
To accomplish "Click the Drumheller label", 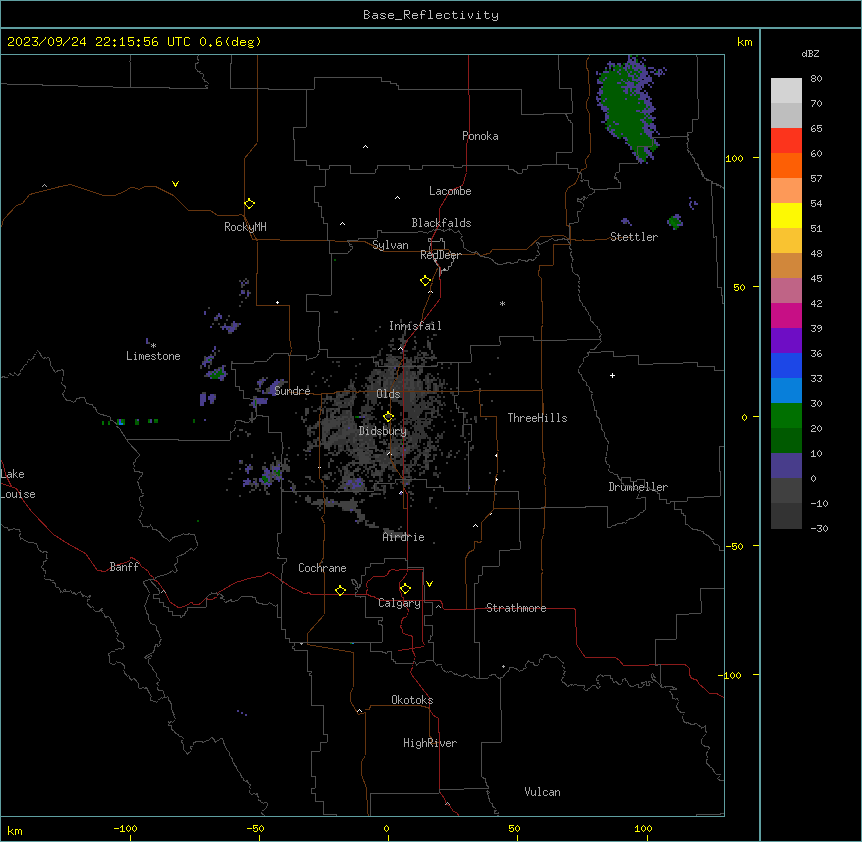I will point(638,487).
